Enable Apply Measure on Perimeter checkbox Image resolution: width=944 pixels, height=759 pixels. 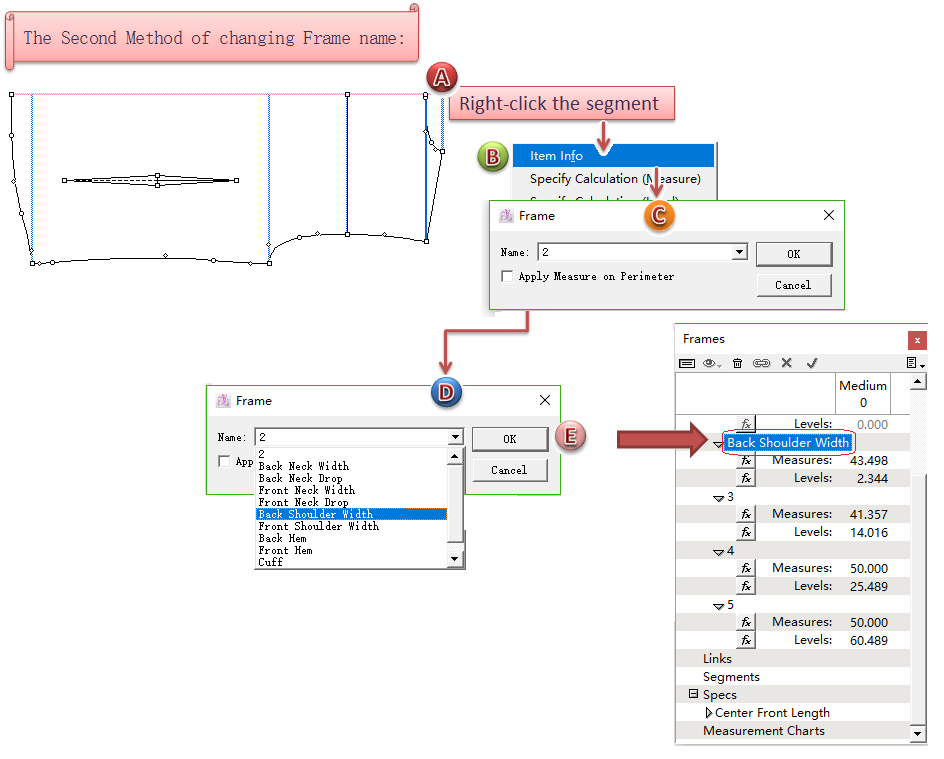pos(508,277)
